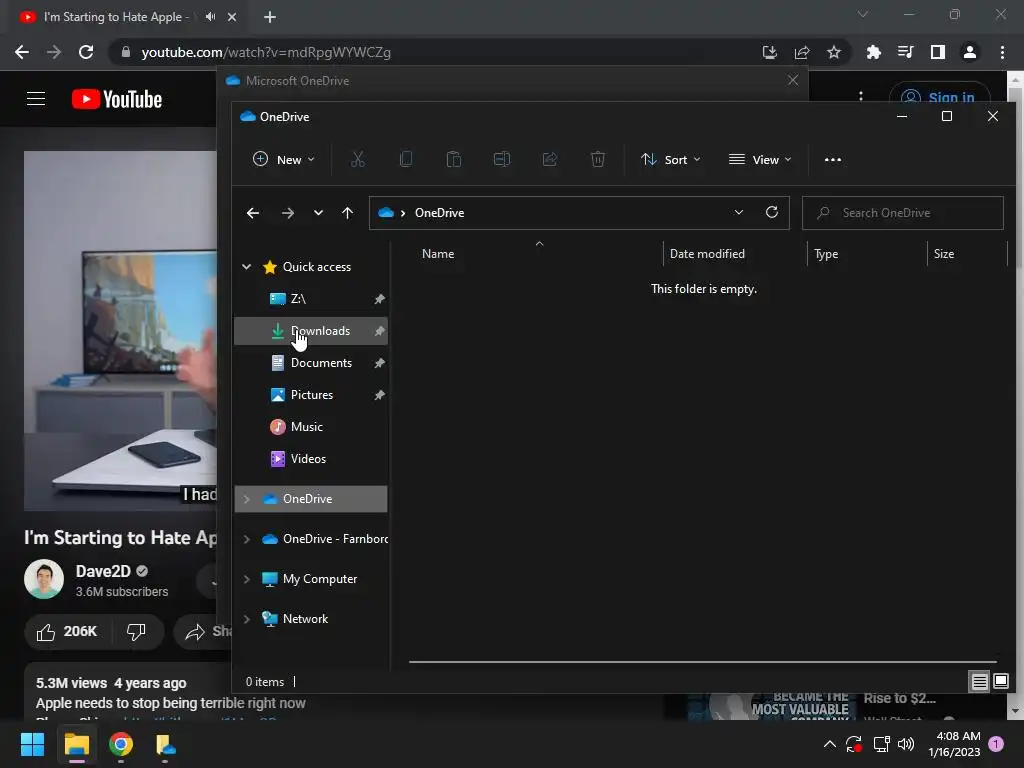1024x768 pixels.
Task: Show hidden system tray icons
Action: 829,744
